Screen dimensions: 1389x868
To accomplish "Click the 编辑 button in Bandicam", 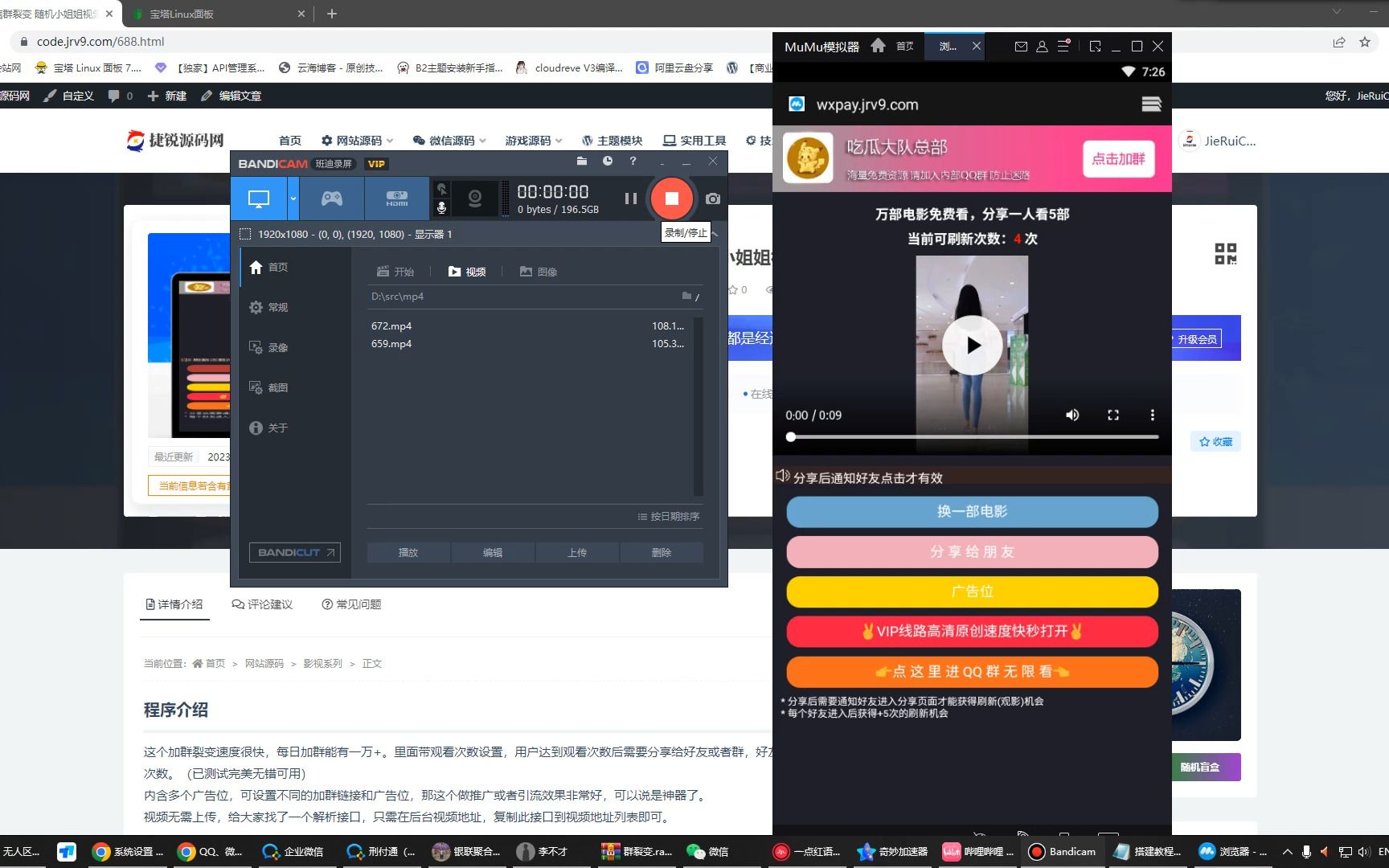I will [x=493, y=553].
